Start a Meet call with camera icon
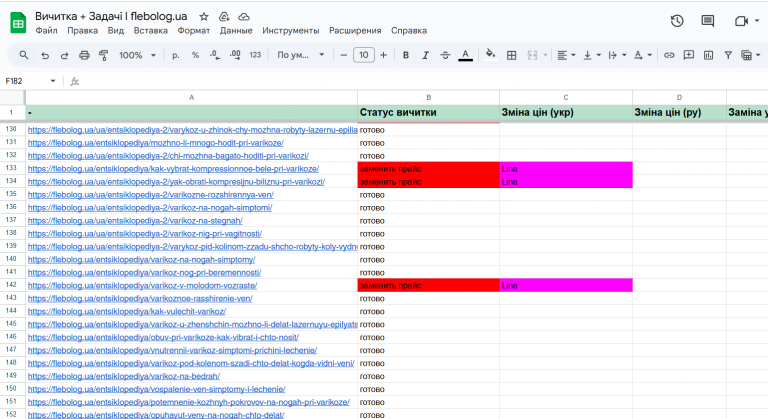Image resolution: width=768 pixels, height=419 pixels. (741, 21)
